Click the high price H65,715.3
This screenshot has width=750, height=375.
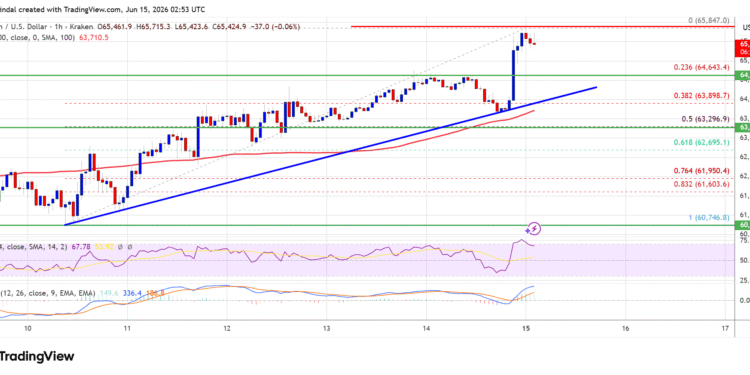pyautogui.click(x=153, y=27)
